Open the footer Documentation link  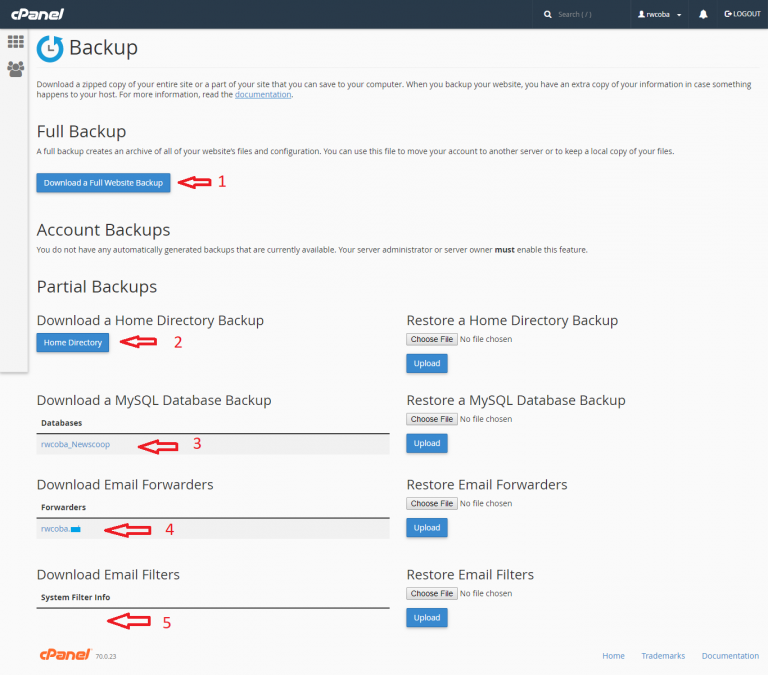pos(730,656)
